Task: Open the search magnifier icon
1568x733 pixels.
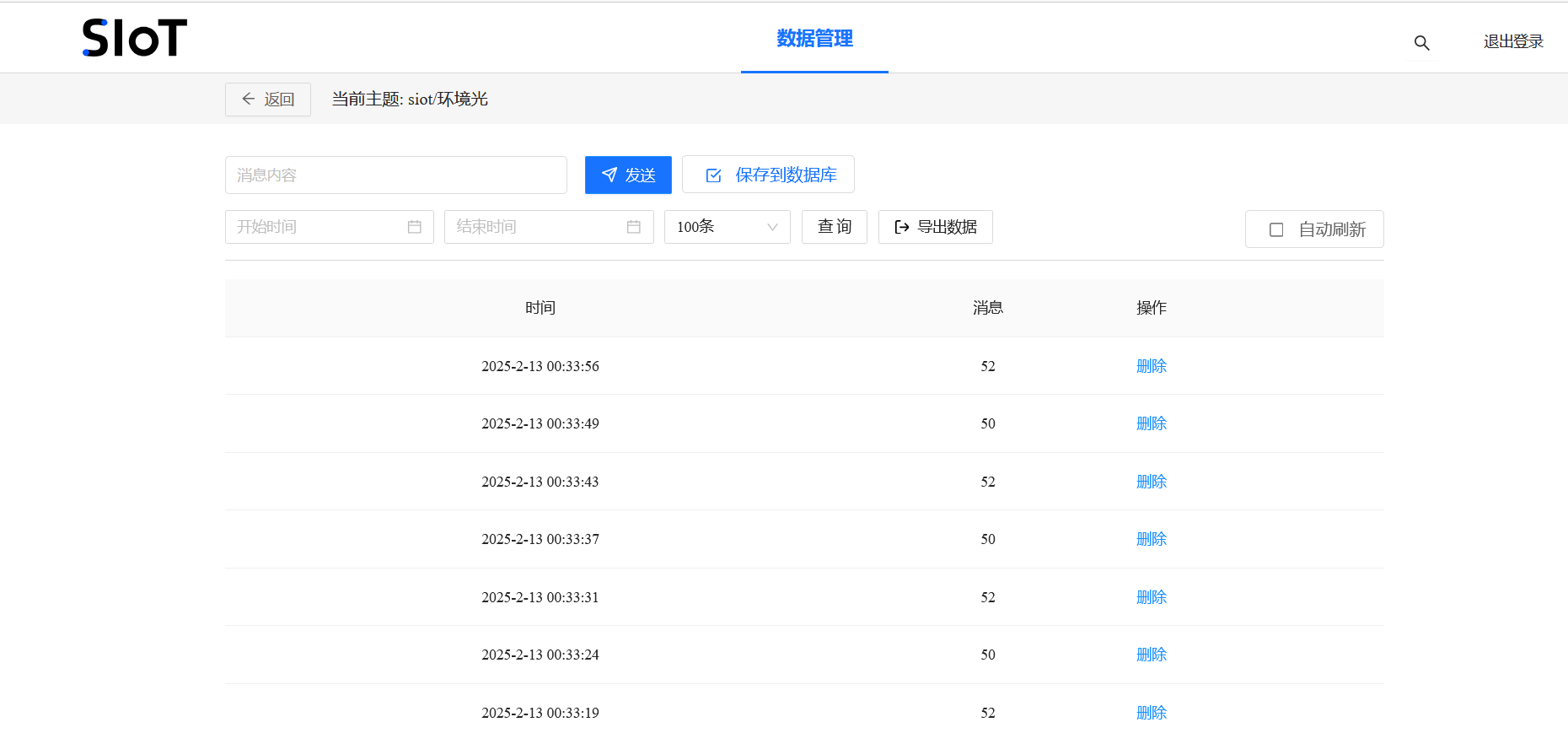Action: (1421, 43)
